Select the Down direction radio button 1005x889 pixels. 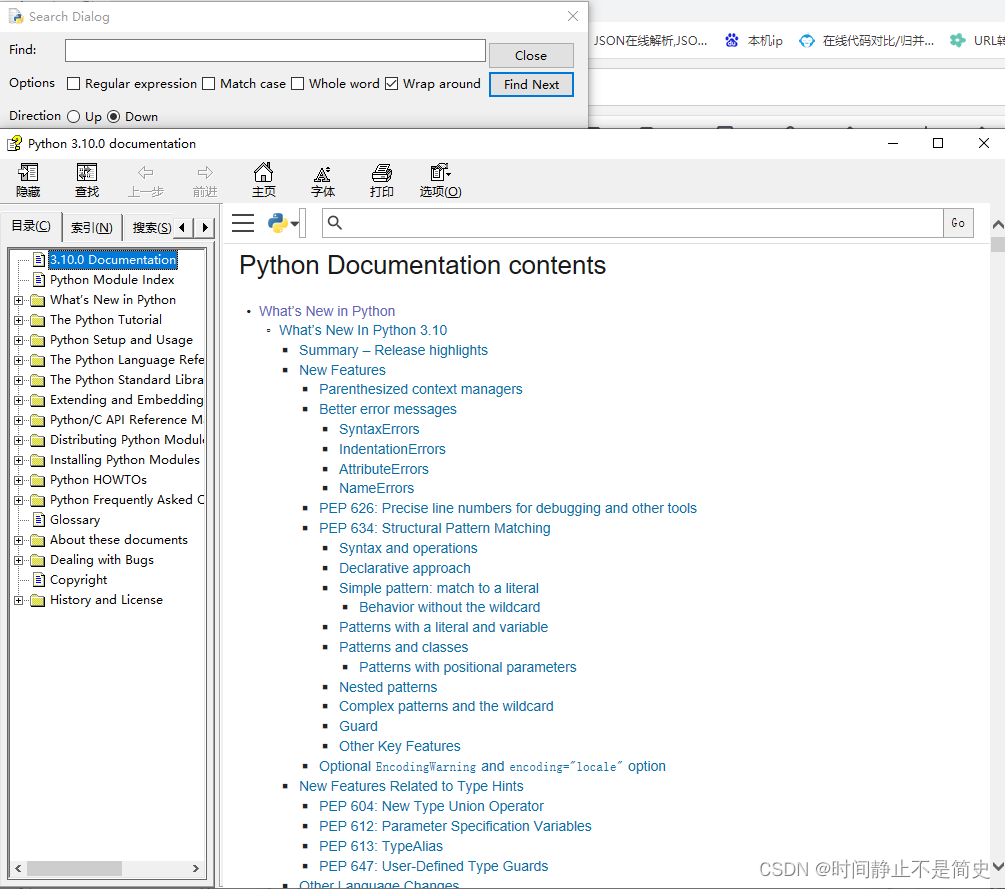(113, 117)
